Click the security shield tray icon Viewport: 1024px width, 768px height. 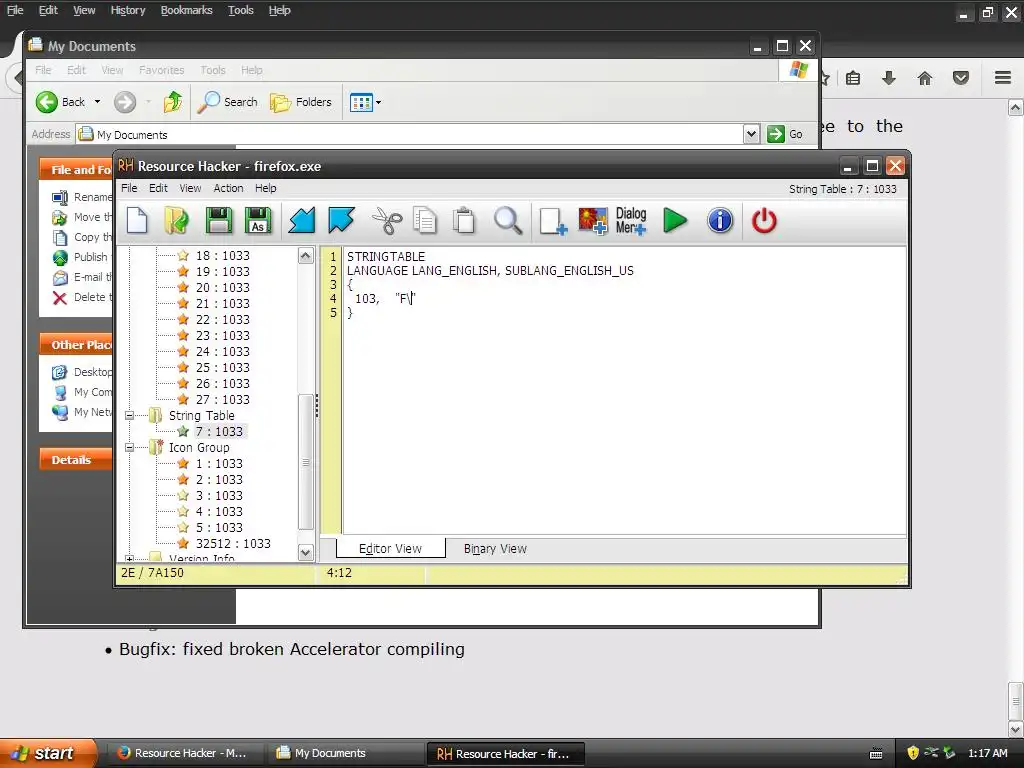(x=913, y=753)
